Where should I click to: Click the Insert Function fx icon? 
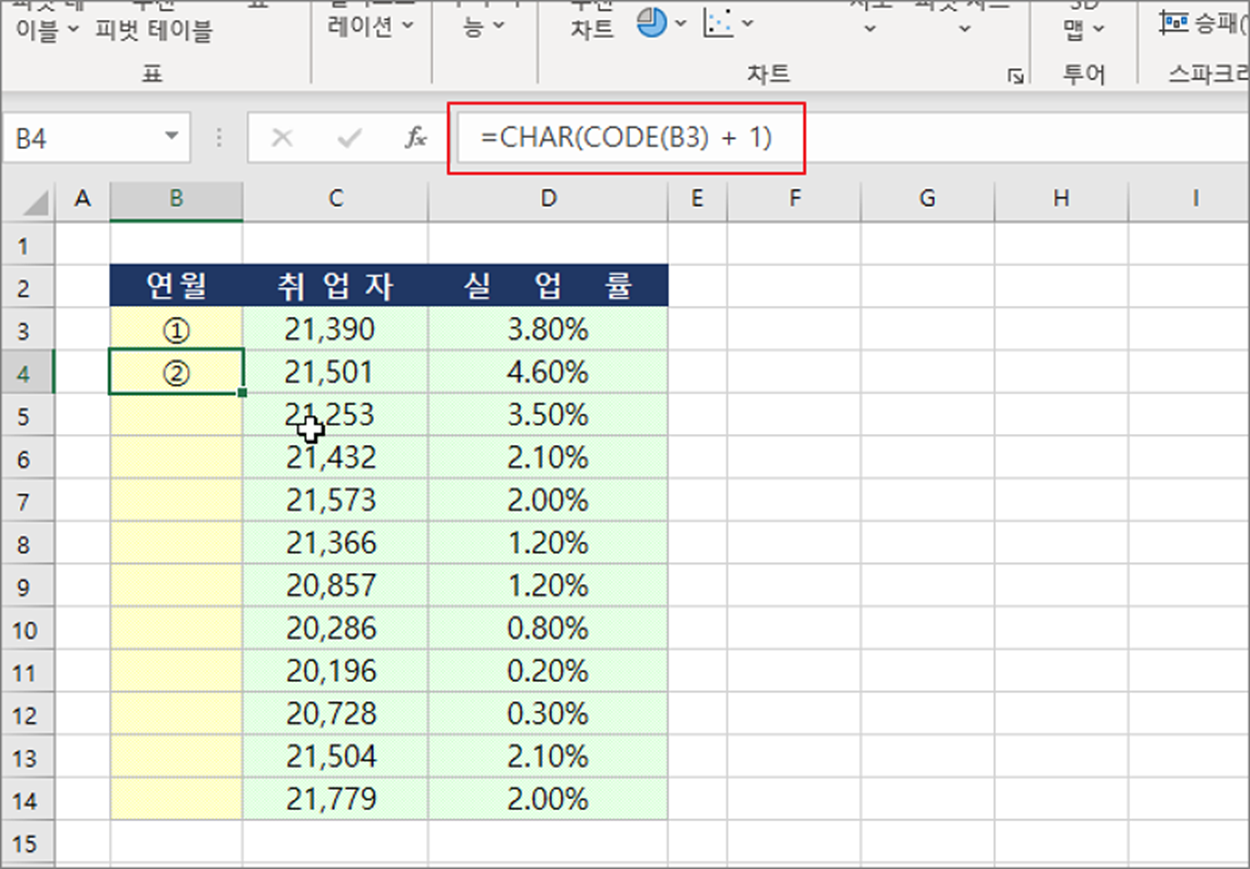[x=416, y=138]
